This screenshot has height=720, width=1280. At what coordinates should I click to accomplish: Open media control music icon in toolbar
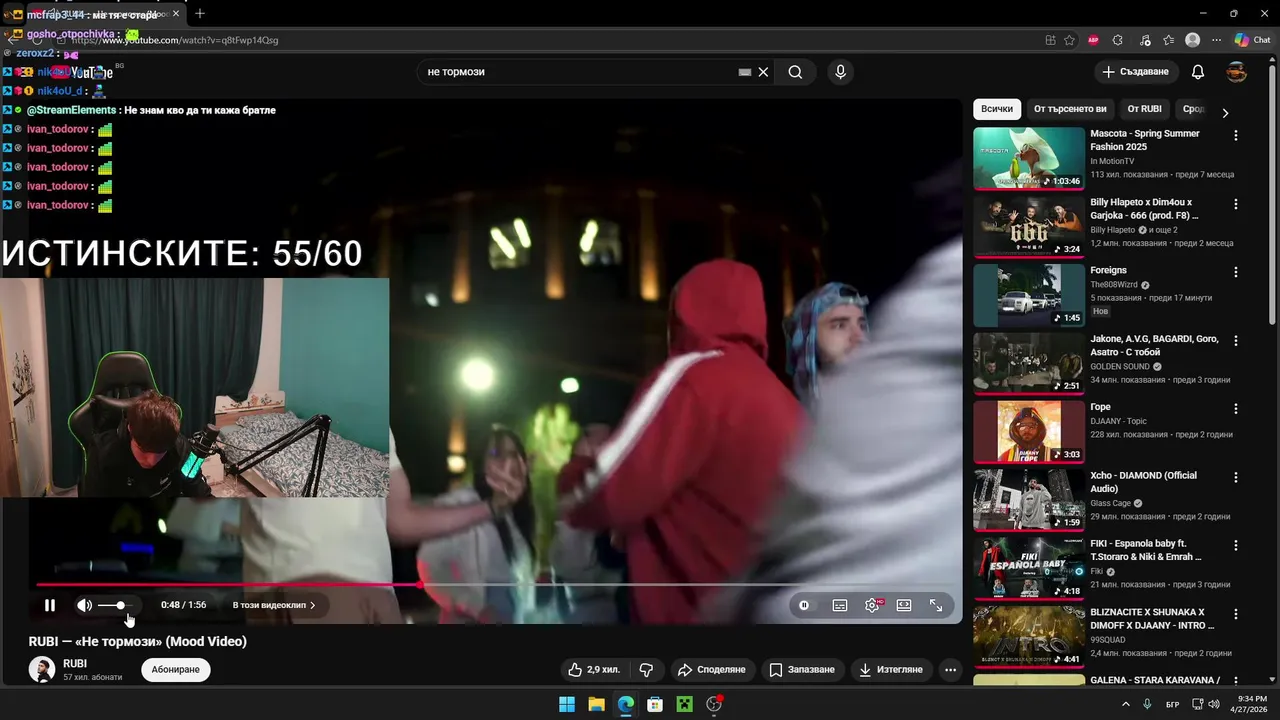coord(1144,40)
